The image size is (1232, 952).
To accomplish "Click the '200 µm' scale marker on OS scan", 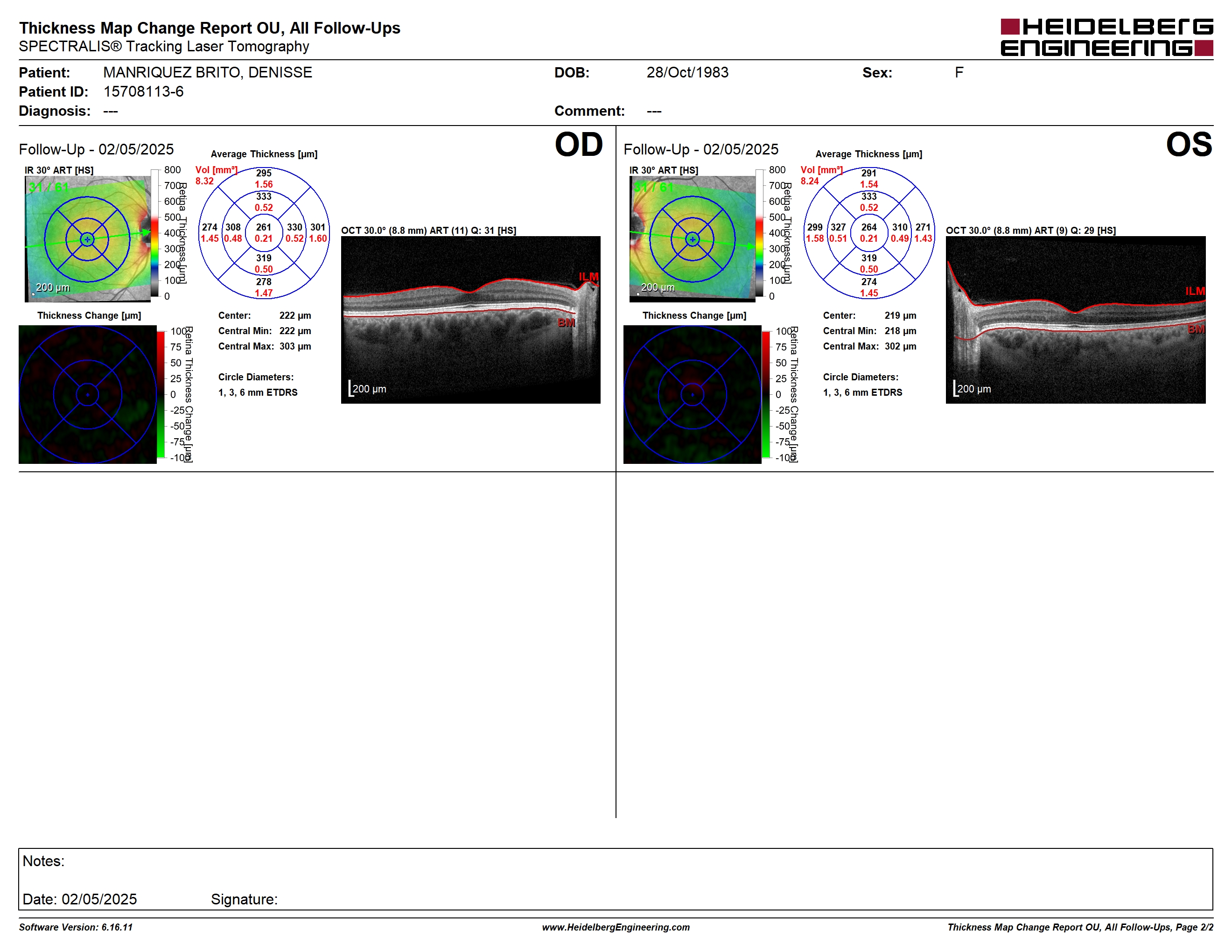I will [x=972, y=389].
